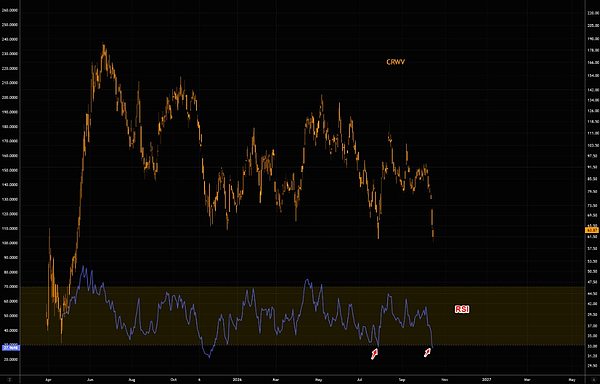Screen dimensions: 600x384
Task: Click the 240.0000 level on left price axis
Action: point(10,39)
